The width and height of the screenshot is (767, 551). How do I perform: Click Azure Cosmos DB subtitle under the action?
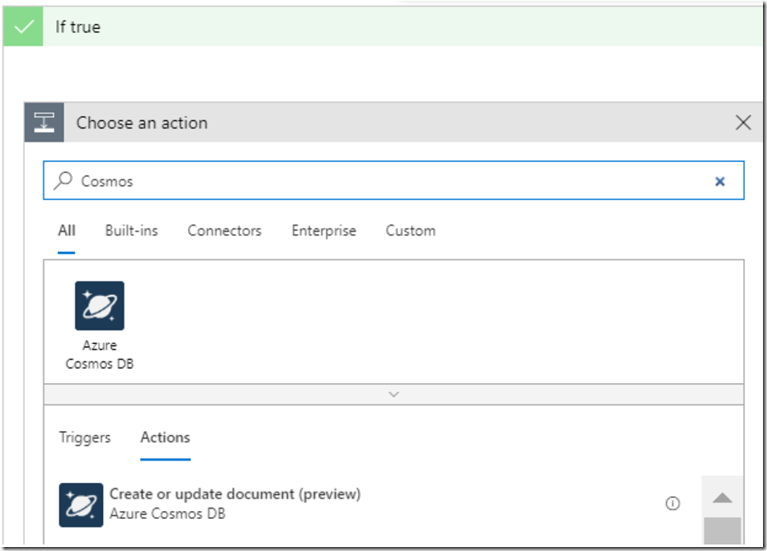pos(167,514)
